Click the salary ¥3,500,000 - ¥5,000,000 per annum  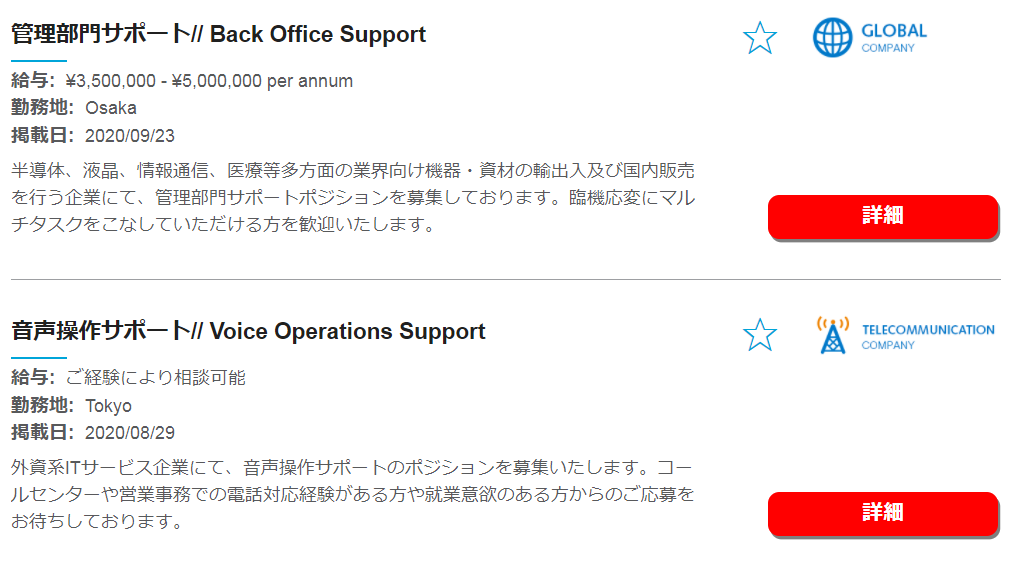pos(209,81)
